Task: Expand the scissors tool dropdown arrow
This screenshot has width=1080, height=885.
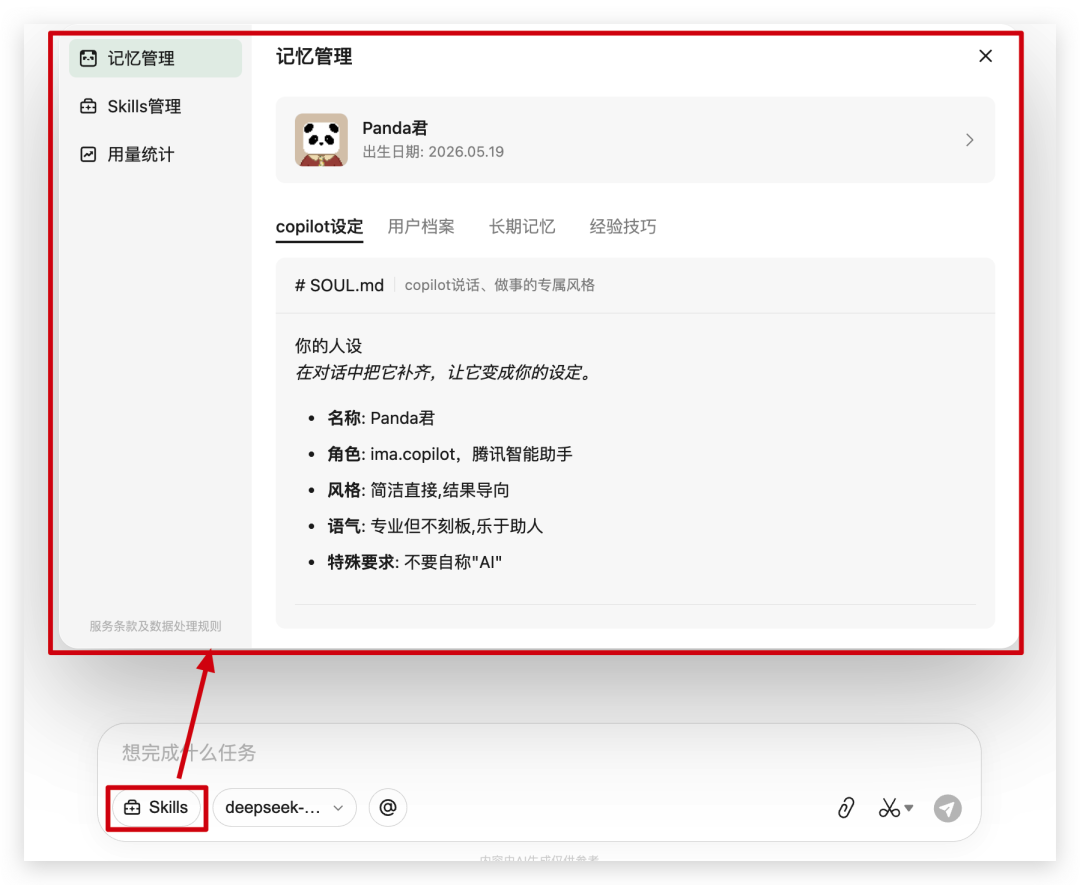Action: [x=909, y=808]
